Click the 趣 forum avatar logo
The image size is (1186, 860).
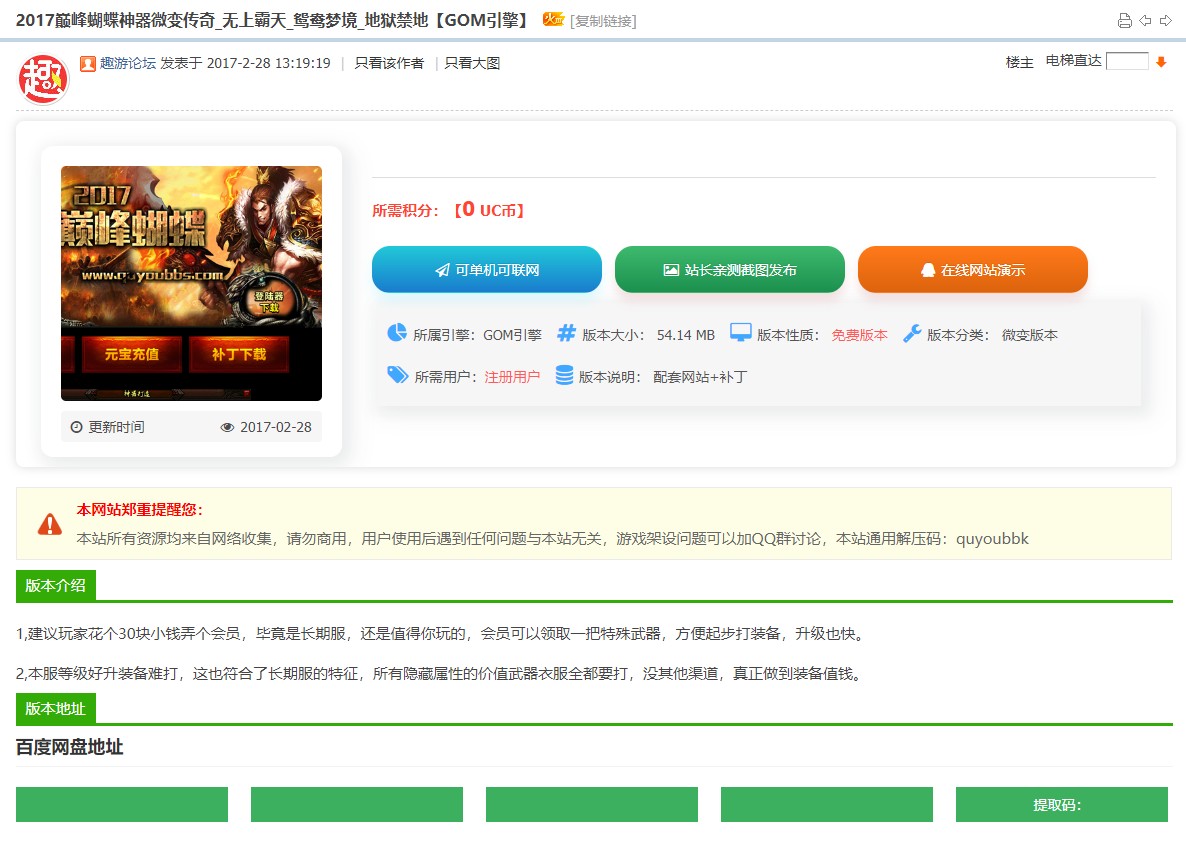pyautogui.click(x=44, y=79)
